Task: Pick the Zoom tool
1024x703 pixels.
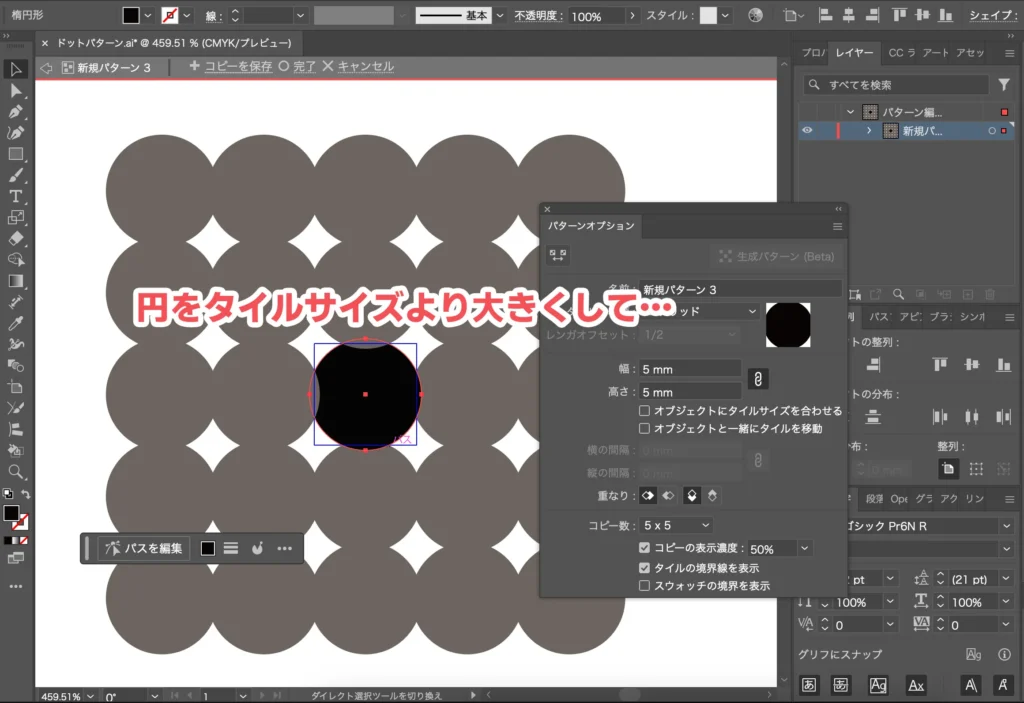Action: [x=15, y=470]
